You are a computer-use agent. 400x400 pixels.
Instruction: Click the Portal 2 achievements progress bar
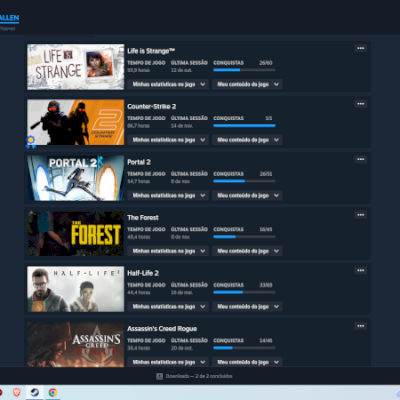pyautogui.click(x=244, y=181)
